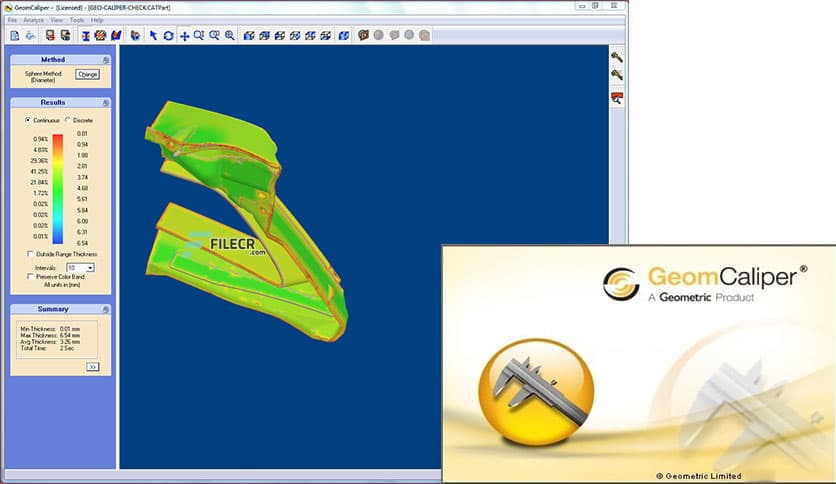Click the second magnifier zoom icon

(x=214, y=36)
